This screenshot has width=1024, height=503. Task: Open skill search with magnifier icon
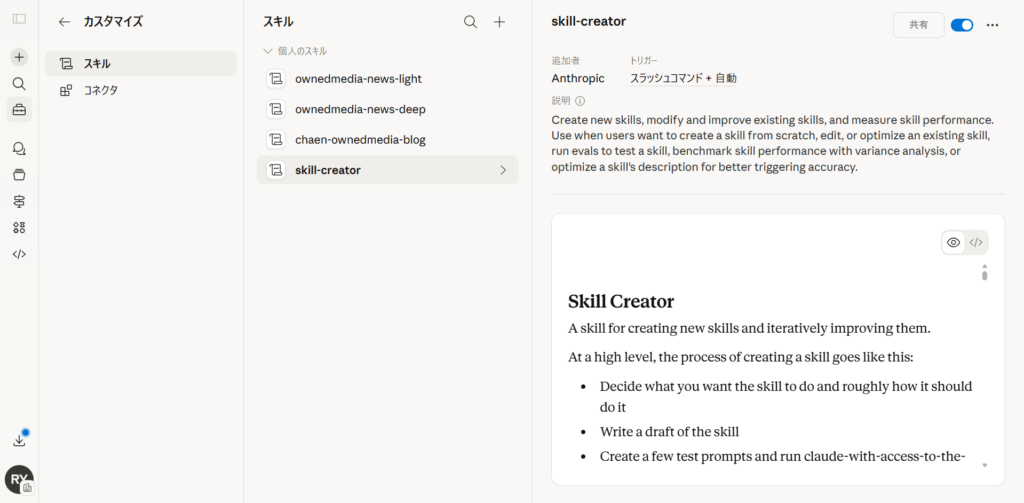click(x=470, y=22)
